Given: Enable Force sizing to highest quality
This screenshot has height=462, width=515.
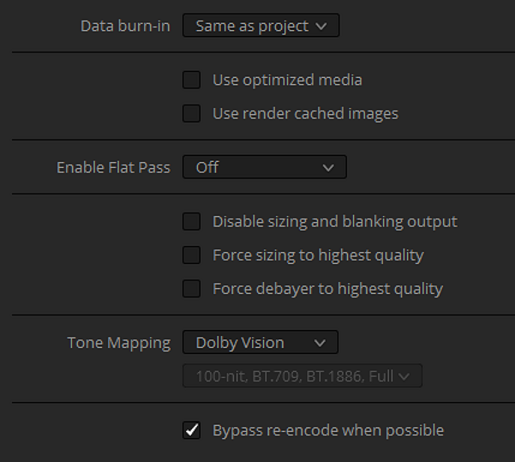Looking at the screenshot, I should 191,255.
